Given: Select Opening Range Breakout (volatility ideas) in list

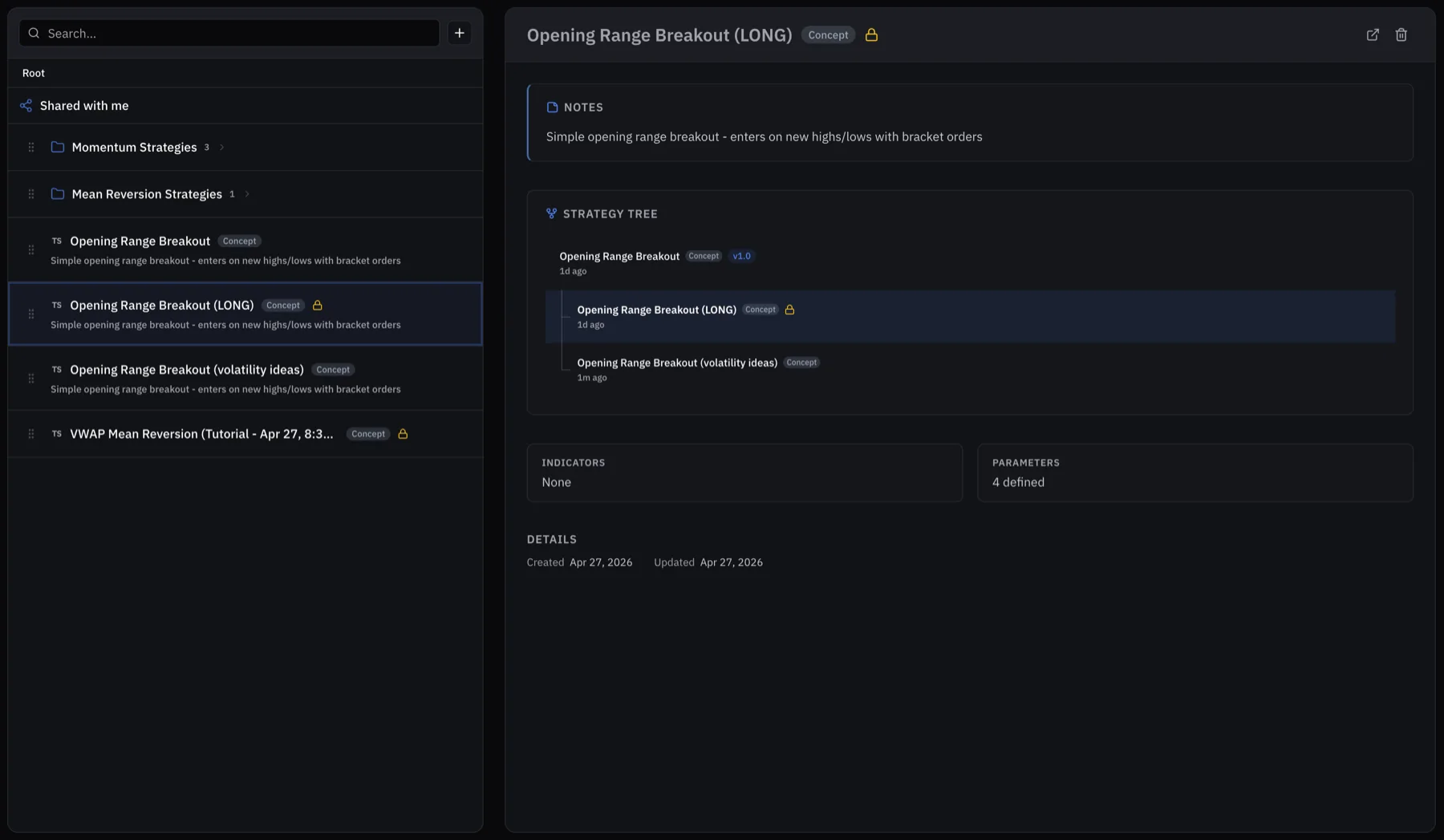Looking at the screenshot, I should (x=245, y=378).
